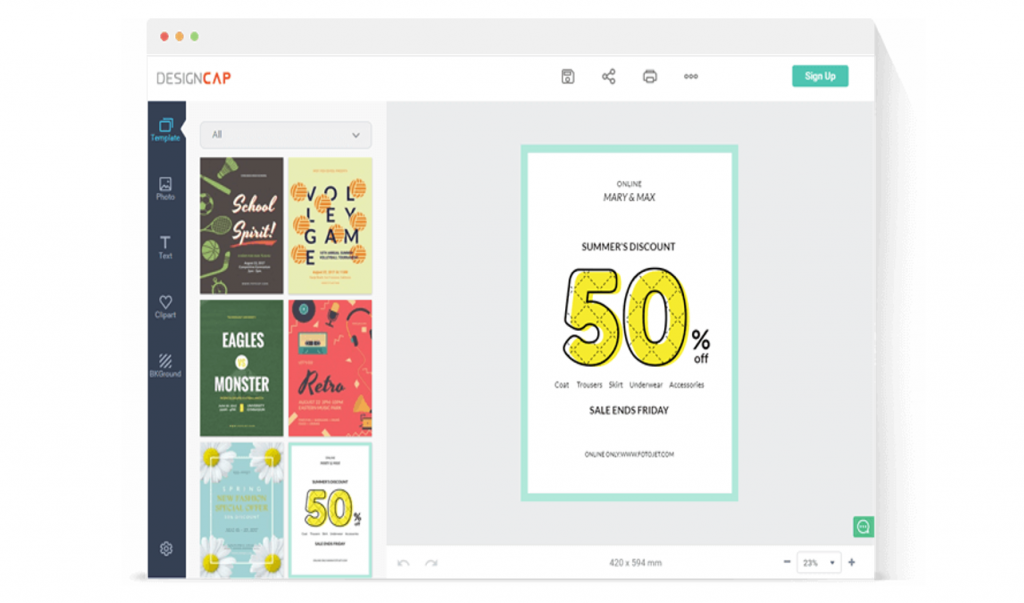1024x603 pixels.
Task: Open the more options ellipsis icon
Action: pos(691,76)
